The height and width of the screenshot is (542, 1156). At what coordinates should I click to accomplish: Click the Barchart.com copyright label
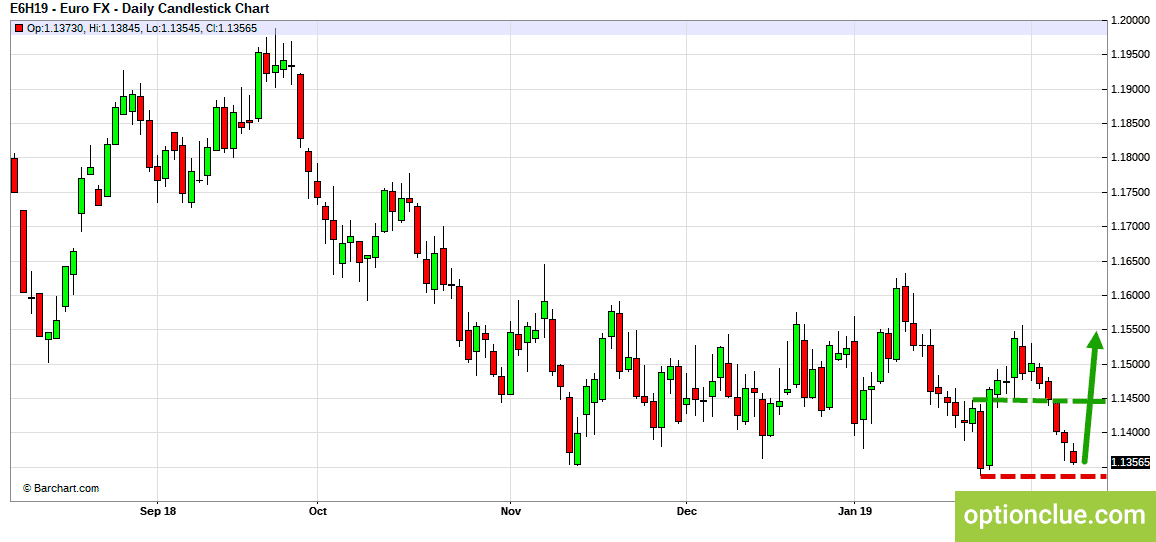(60, 488)
